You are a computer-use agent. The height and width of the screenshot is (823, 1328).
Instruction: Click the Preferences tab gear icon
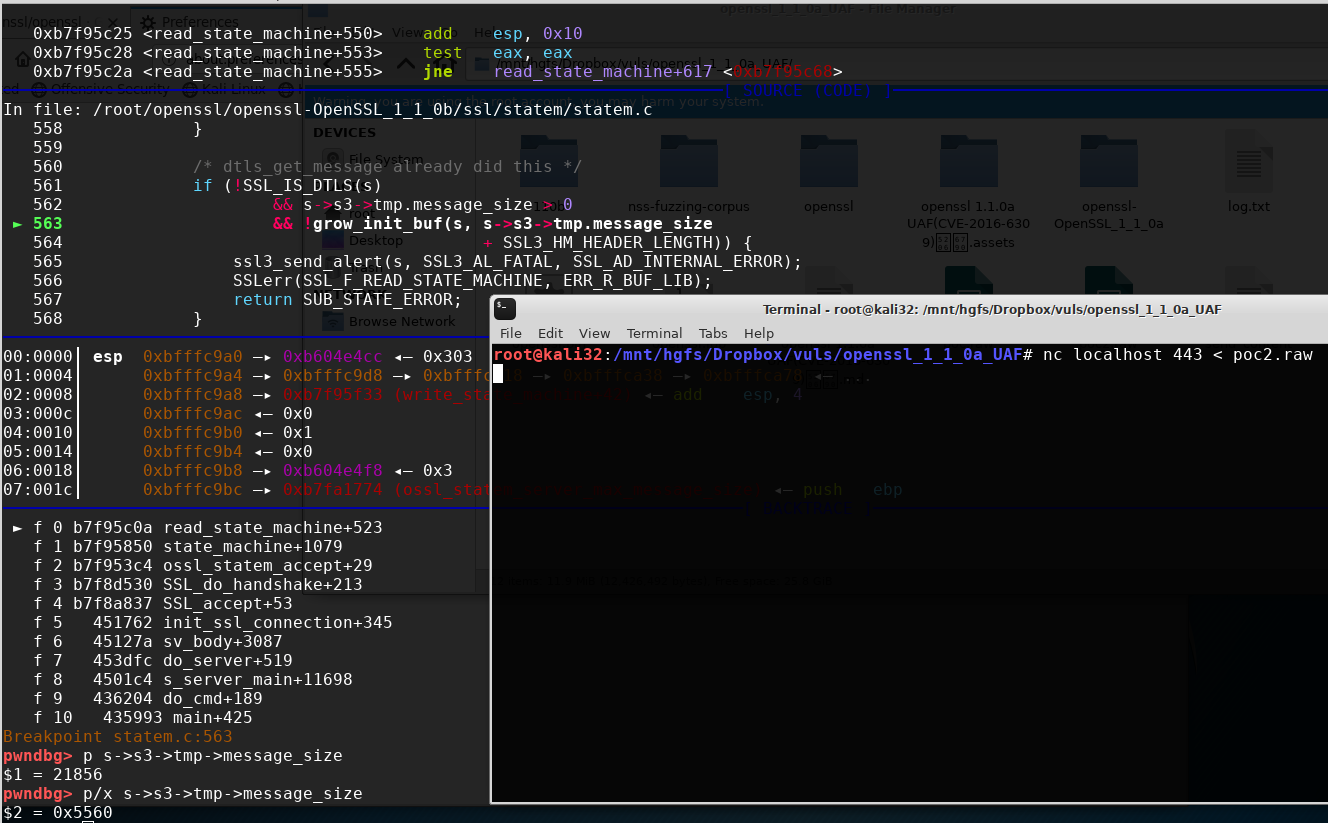click(x=149, y=21)
